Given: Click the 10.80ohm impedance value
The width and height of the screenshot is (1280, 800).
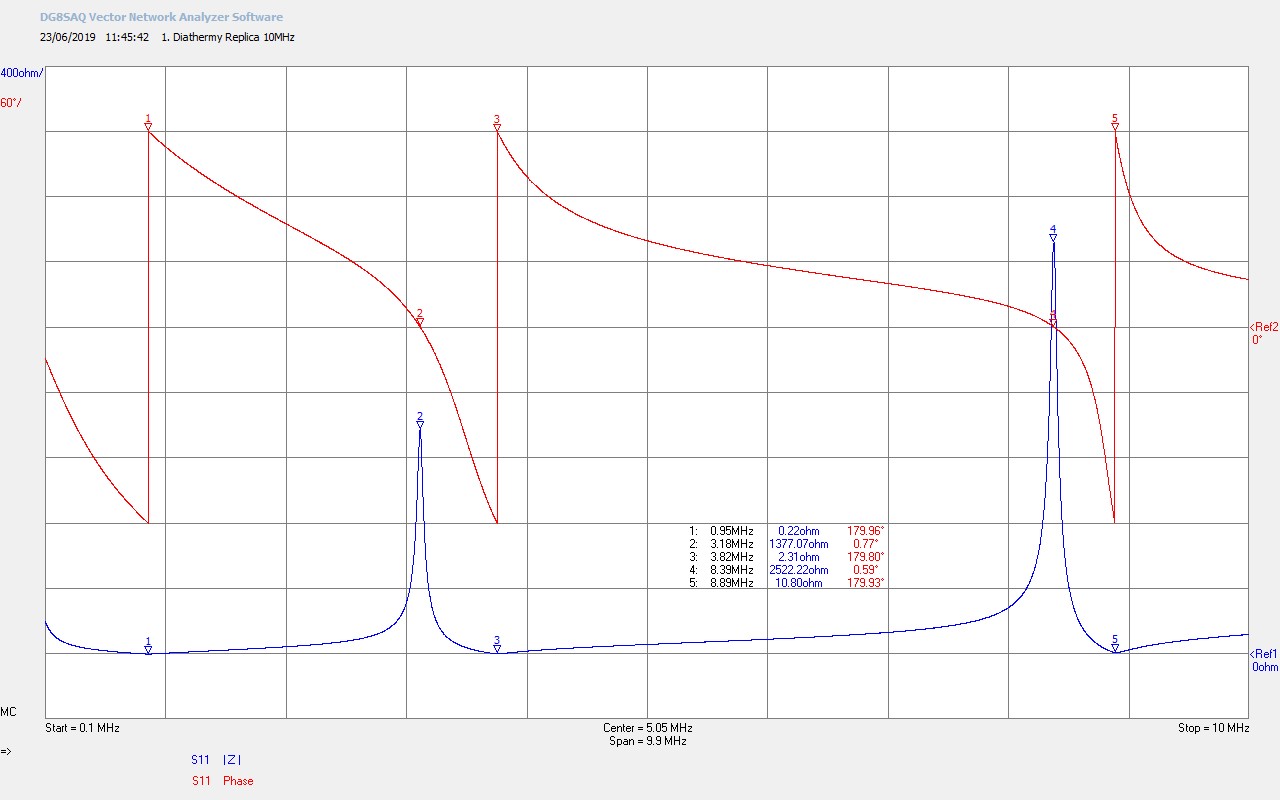Looking at the screenshot, I should coord(799,583).
